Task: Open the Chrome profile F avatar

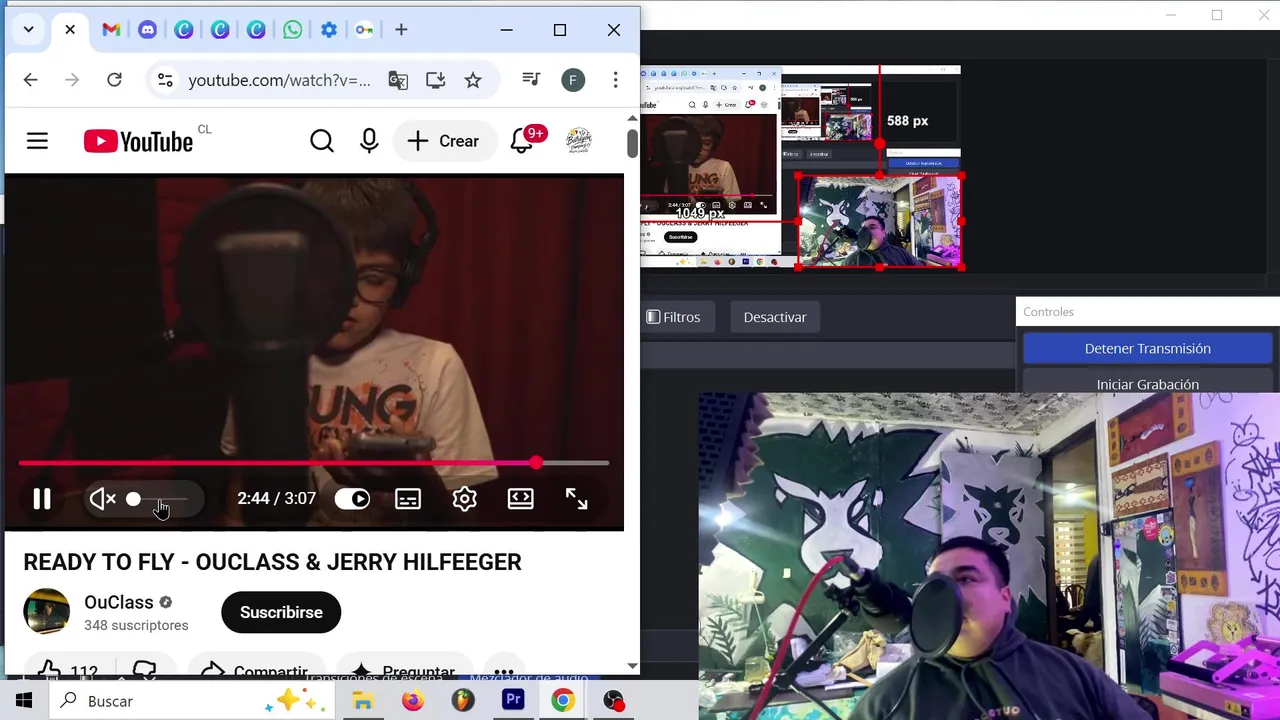Action: click(573, 80)
